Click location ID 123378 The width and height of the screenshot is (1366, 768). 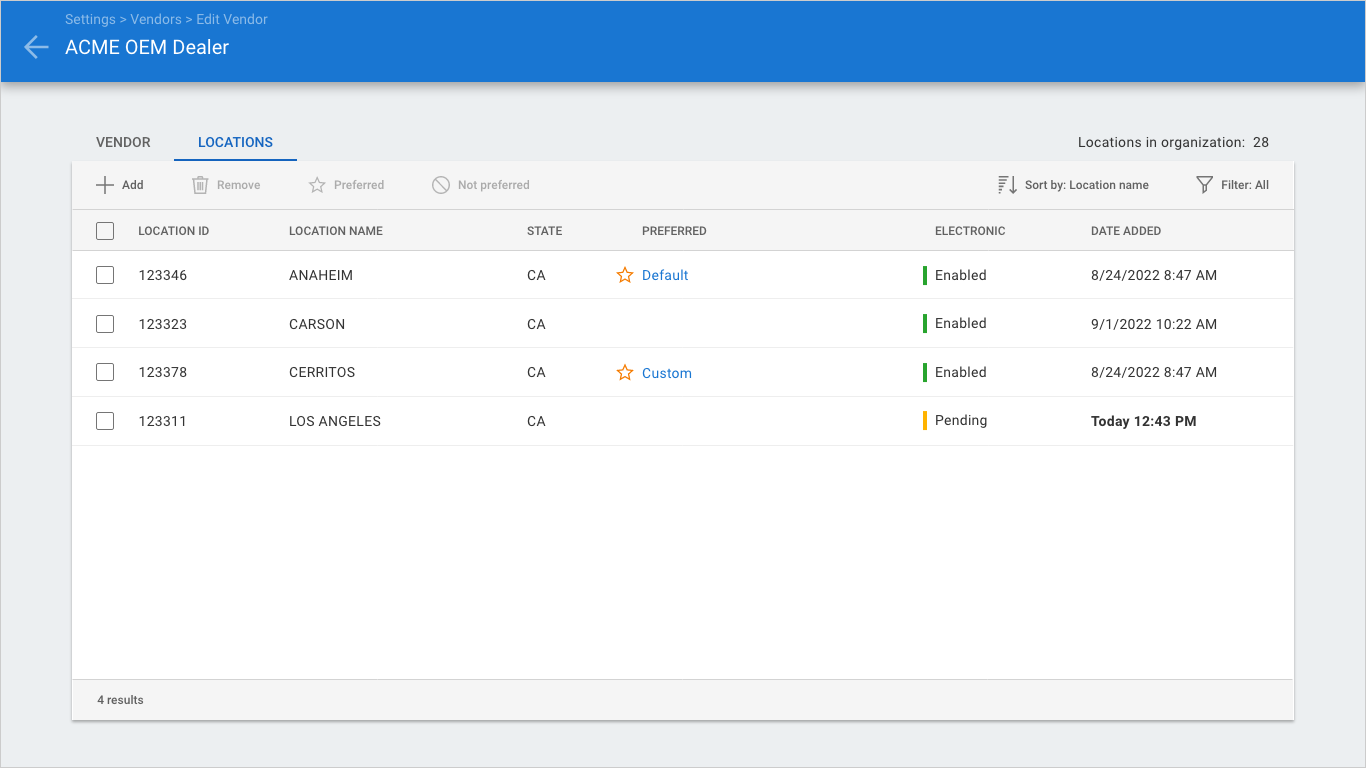pos(163,372)
